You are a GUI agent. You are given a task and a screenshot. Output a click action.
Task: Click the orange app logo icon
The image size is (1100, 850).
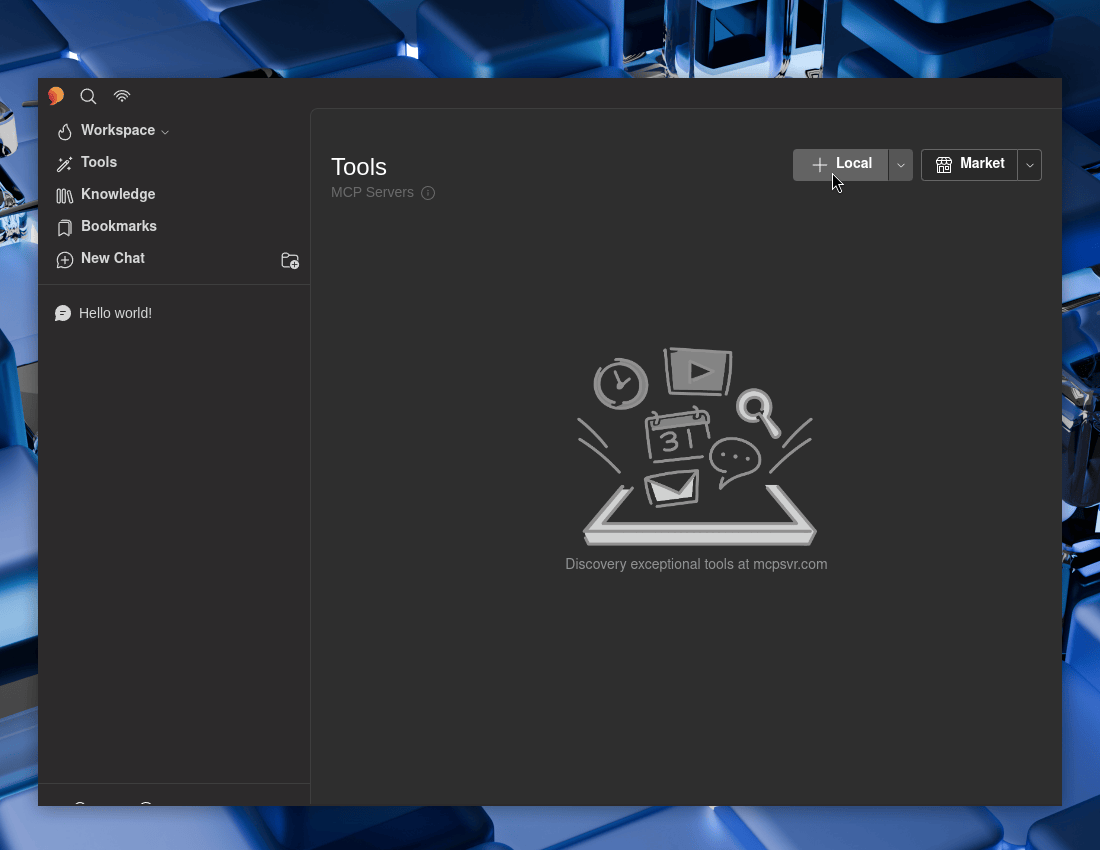click(56, 95)
